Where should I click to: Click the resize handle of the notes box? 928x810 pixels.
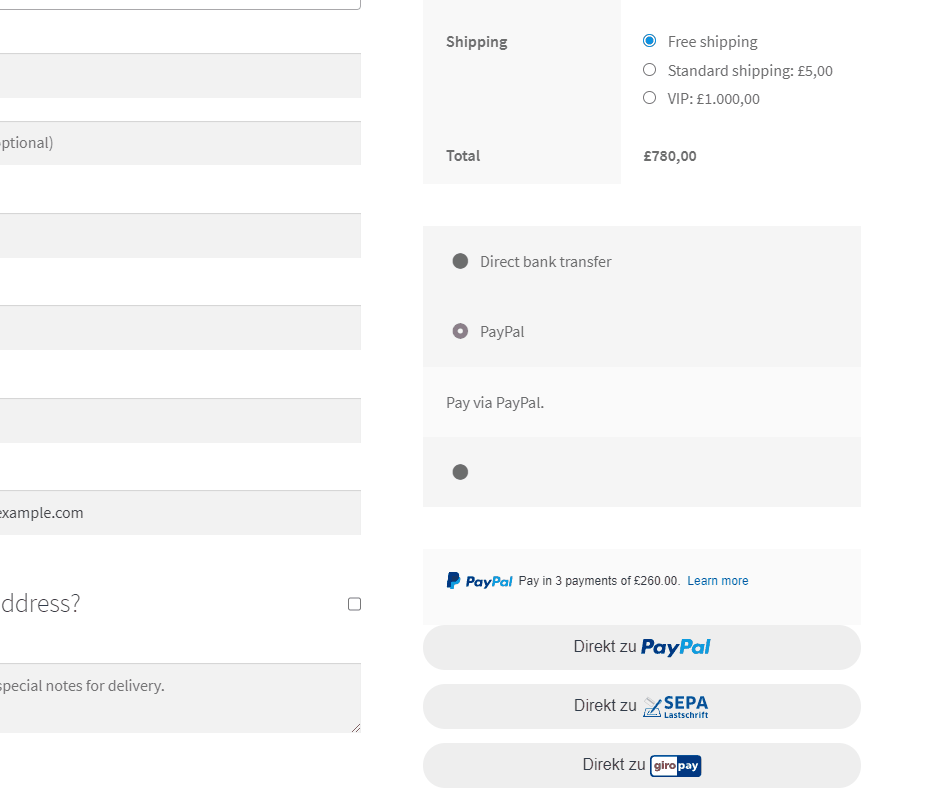(356, 728)
